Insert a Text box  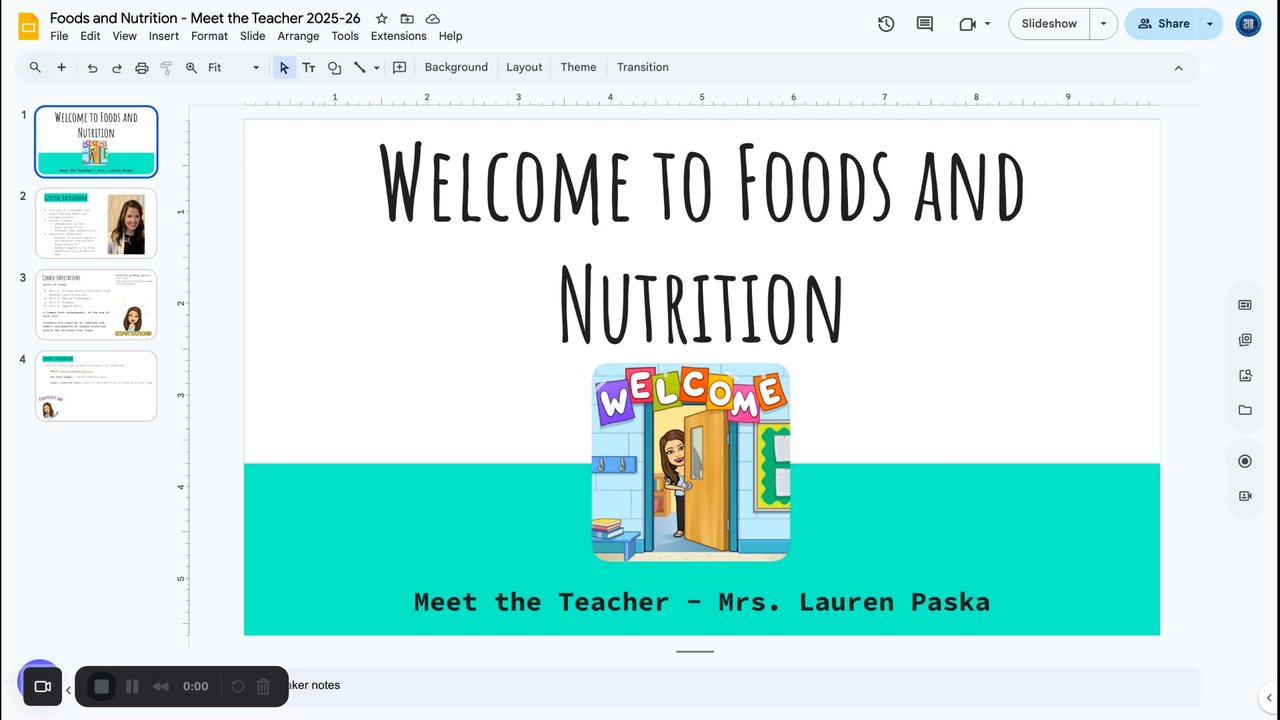pyautogui.click(x=309, y=68)
